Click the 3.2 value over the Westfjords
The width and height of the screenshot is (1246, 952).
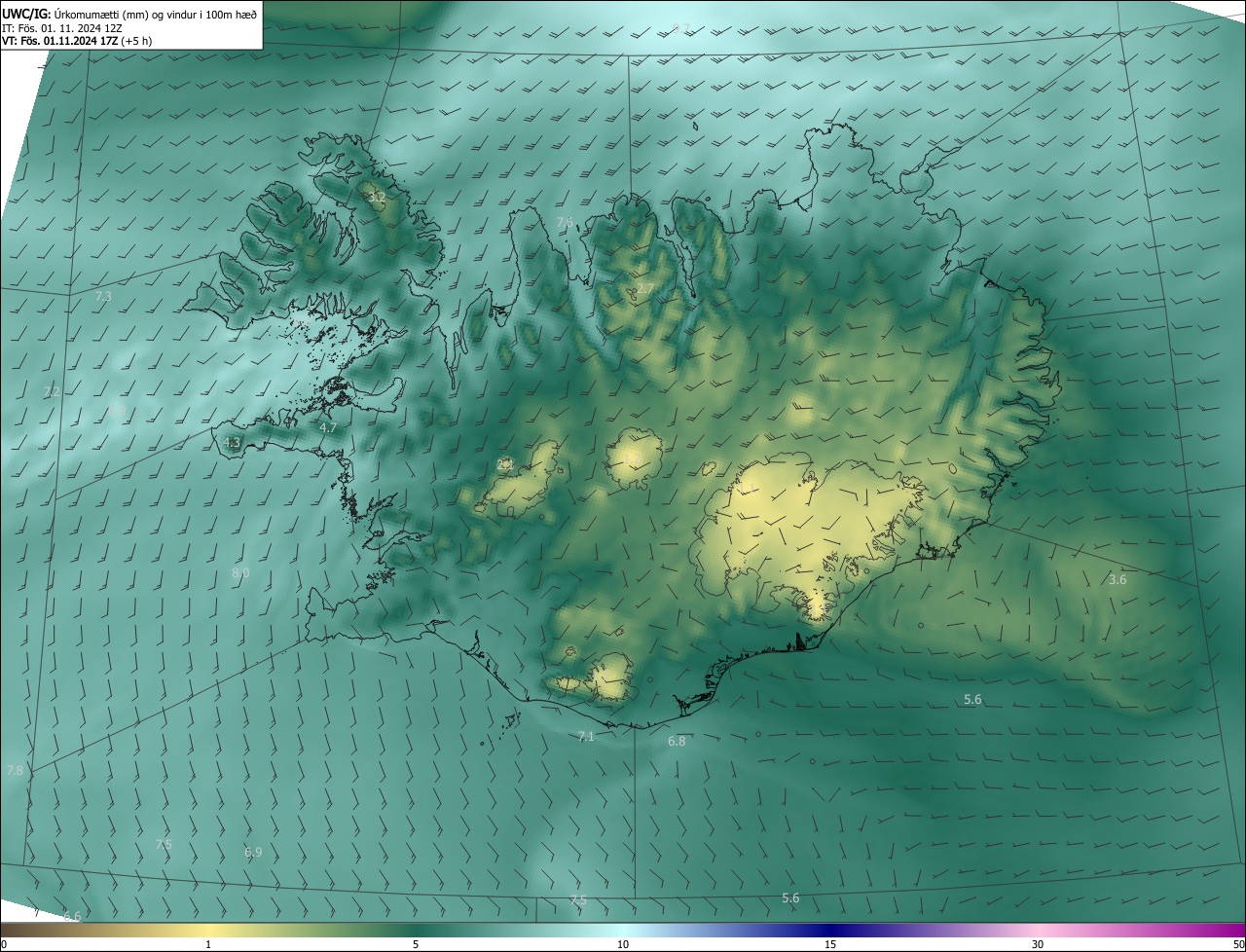point(377,198)
